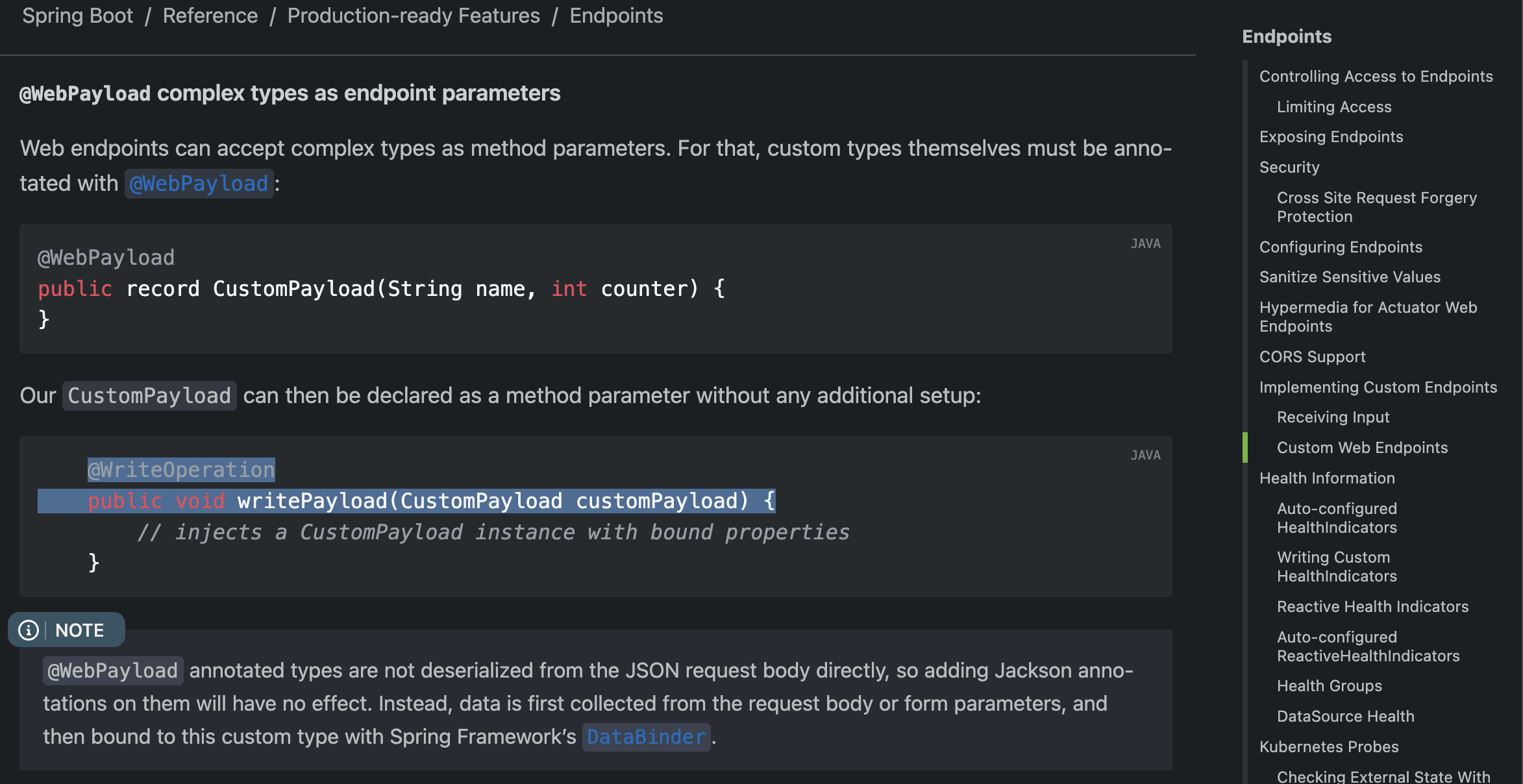The image size is (1523, 784).
Task: Open Production-ready Features breadcrumb
Action: point(413,16)
